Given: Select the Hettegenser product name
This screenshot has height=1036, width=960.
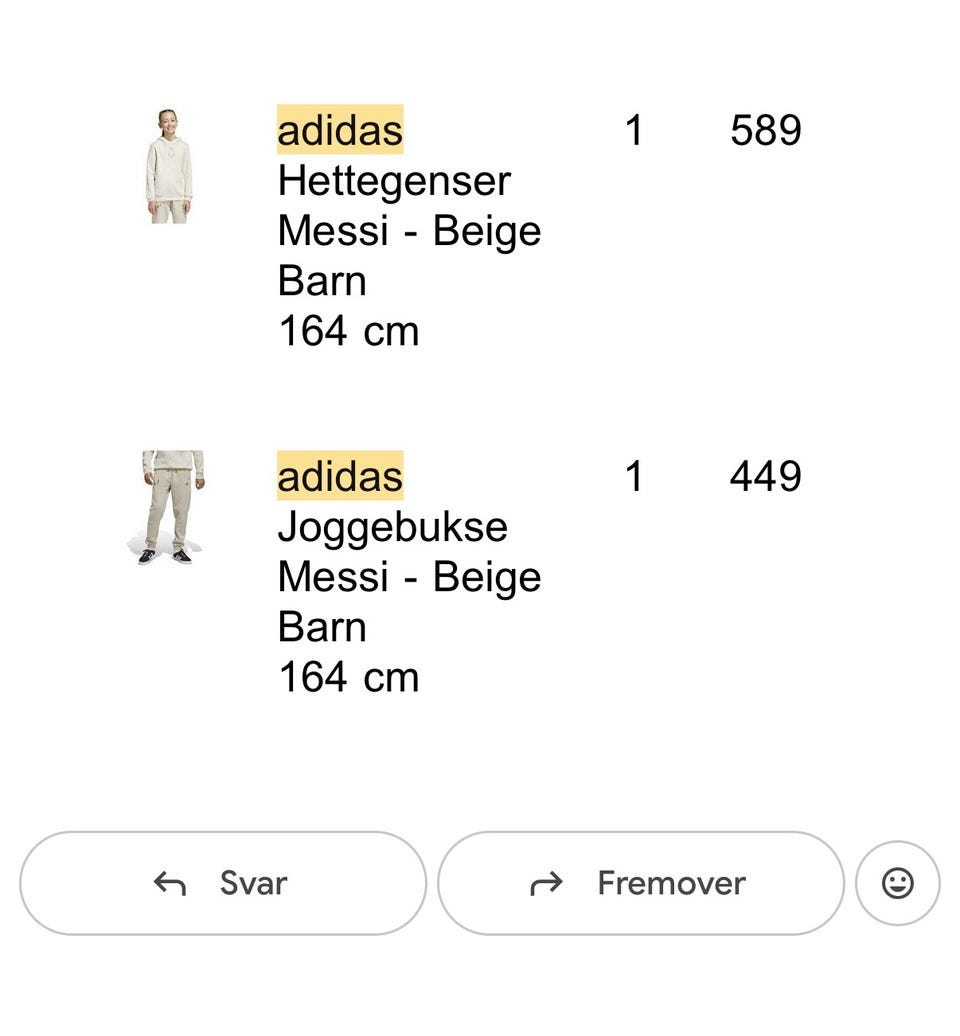Looking at the screenshot, I should (x=394, y=181).
